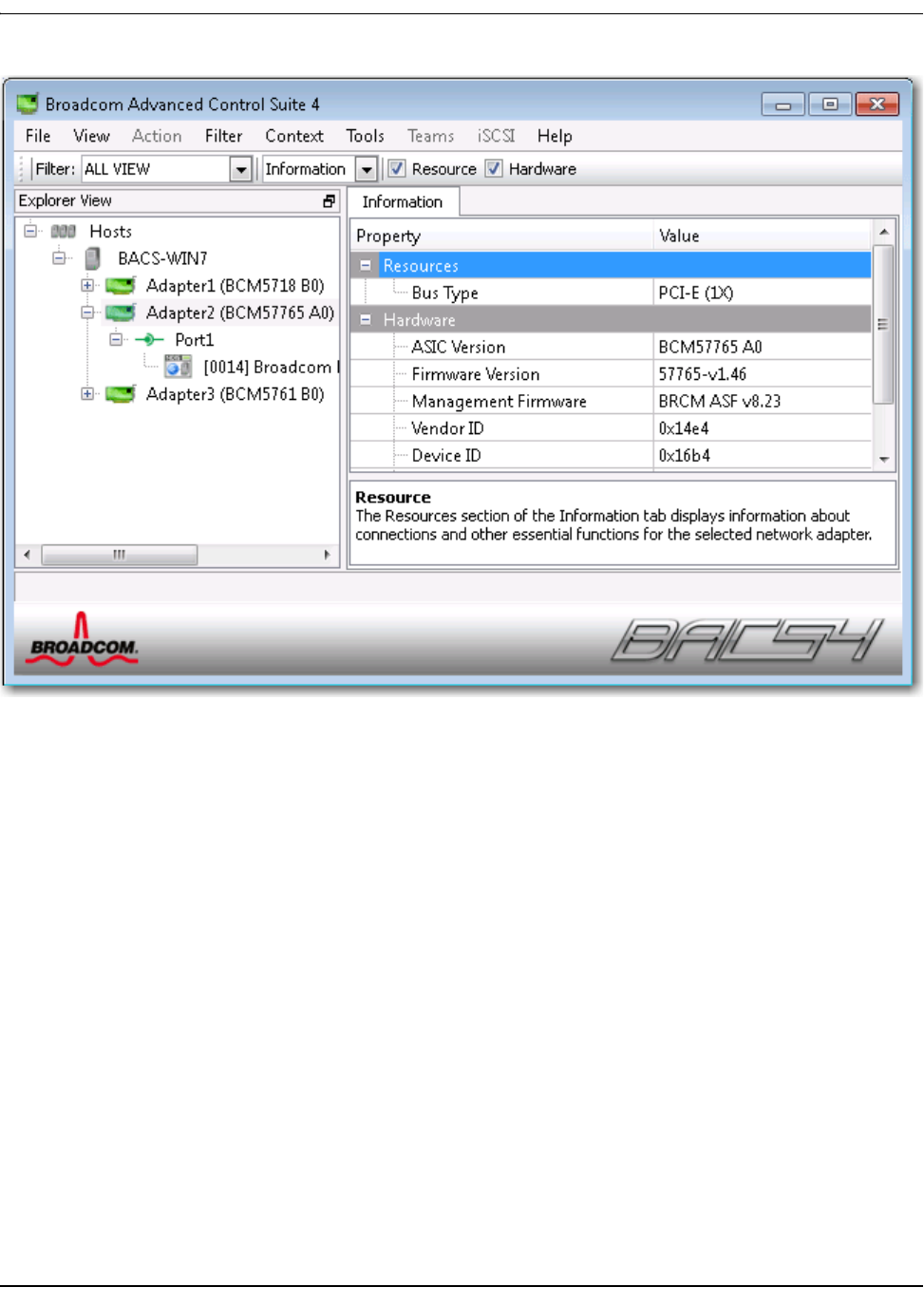The width and height of the screenshot is (924, 1306).
Task: Select the Device ID property row
Action: click(611, 456)
